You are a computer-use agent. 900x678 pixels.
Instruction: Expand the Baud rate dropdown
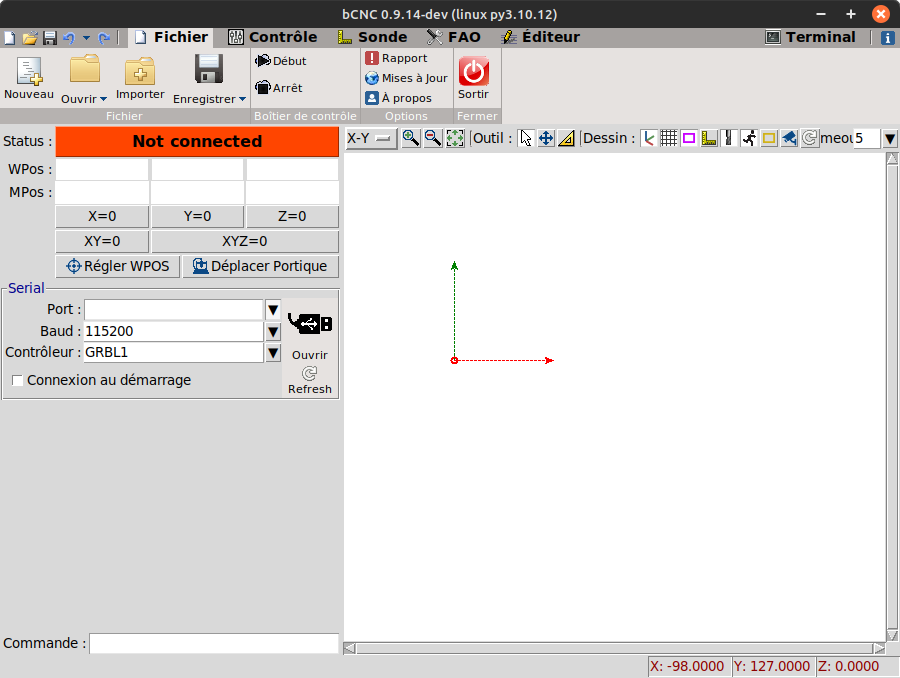tap(272, 331)
